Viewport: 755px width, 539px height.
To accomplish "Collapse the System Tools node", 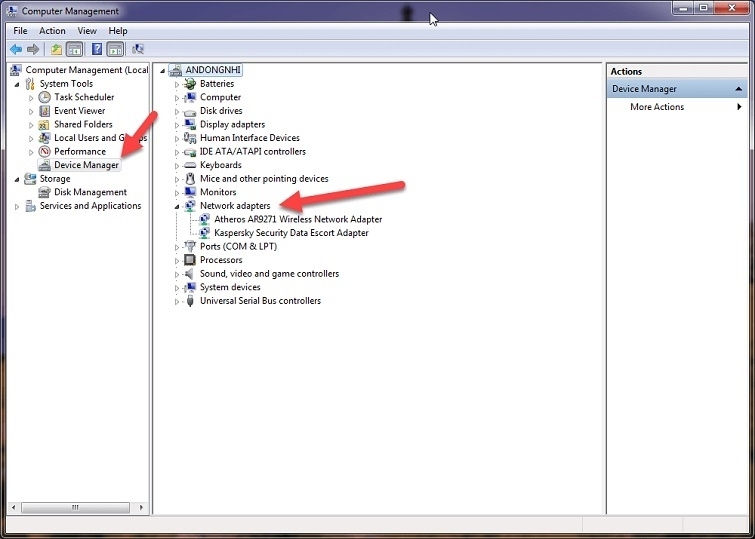I will [17, 84].
